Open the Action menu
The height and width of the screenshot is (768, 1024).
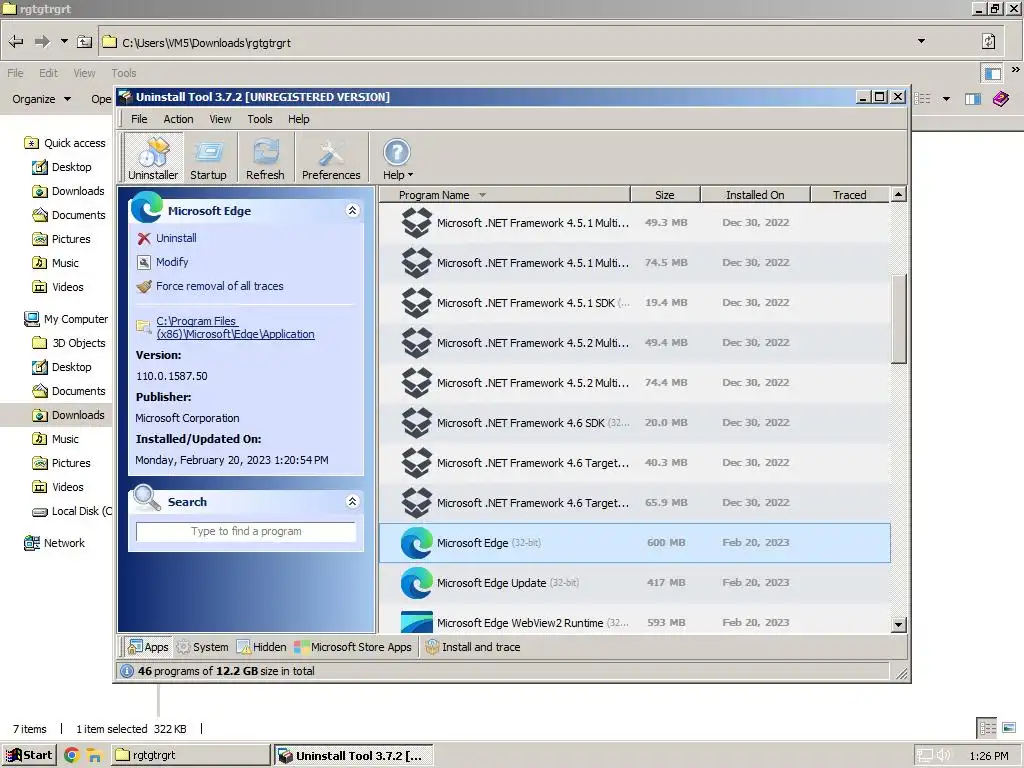click(178, 119)
